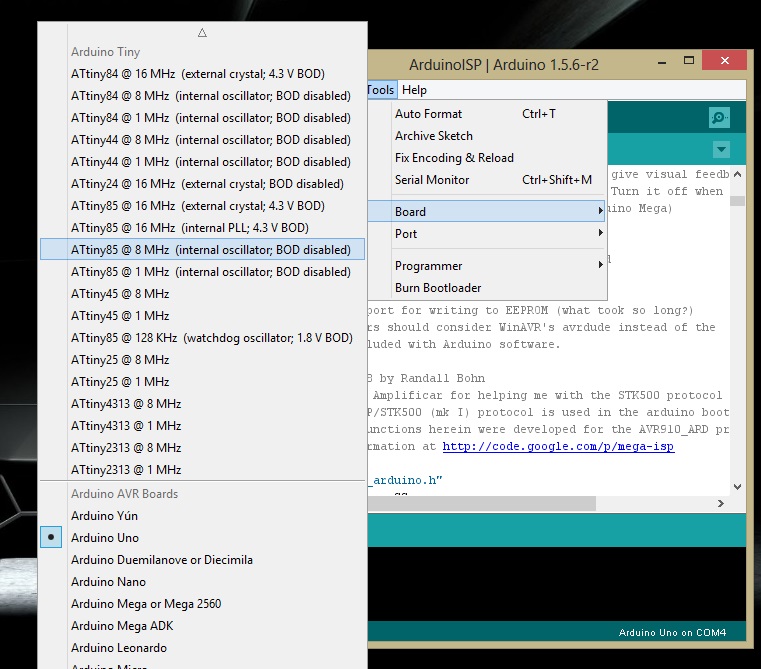Select ATtiny85 @ 16 MHz internal PLL board

(202, 228)
